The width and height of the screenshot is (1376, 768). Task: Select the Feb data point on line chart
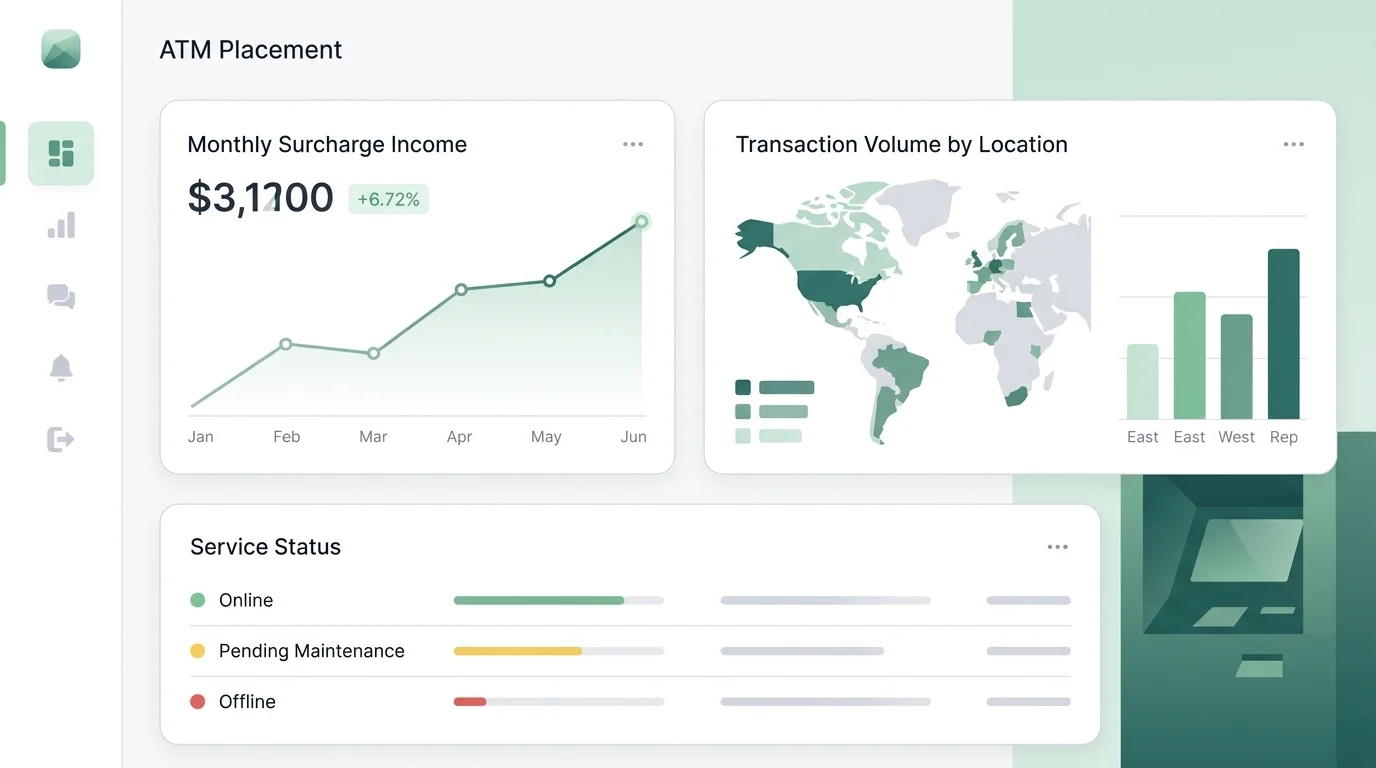pyautogui.click(x=286, y=344)
